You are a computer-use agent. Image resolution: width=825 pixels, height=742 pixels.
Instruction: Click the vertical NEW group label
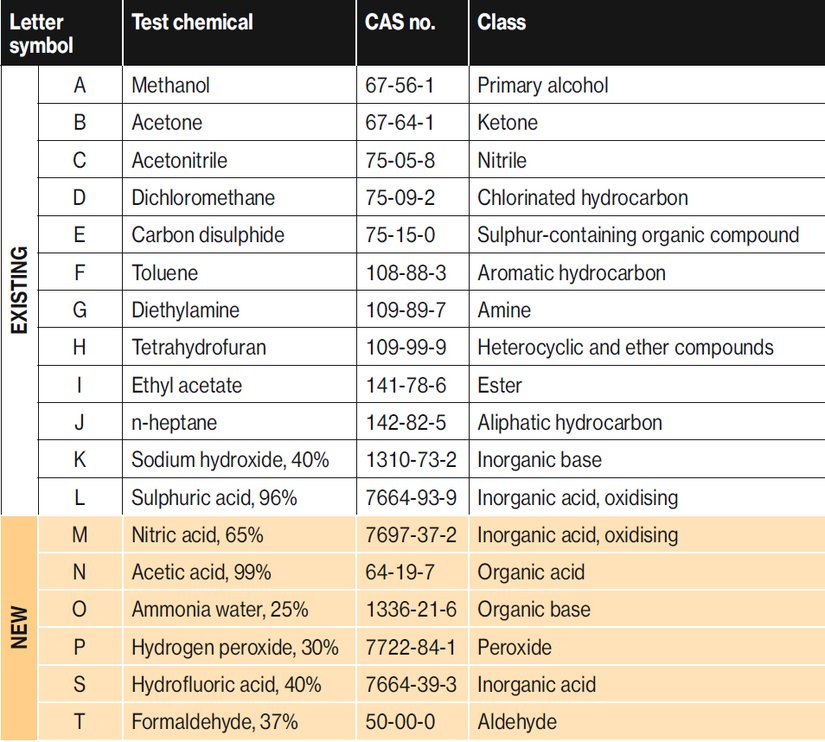19,627
